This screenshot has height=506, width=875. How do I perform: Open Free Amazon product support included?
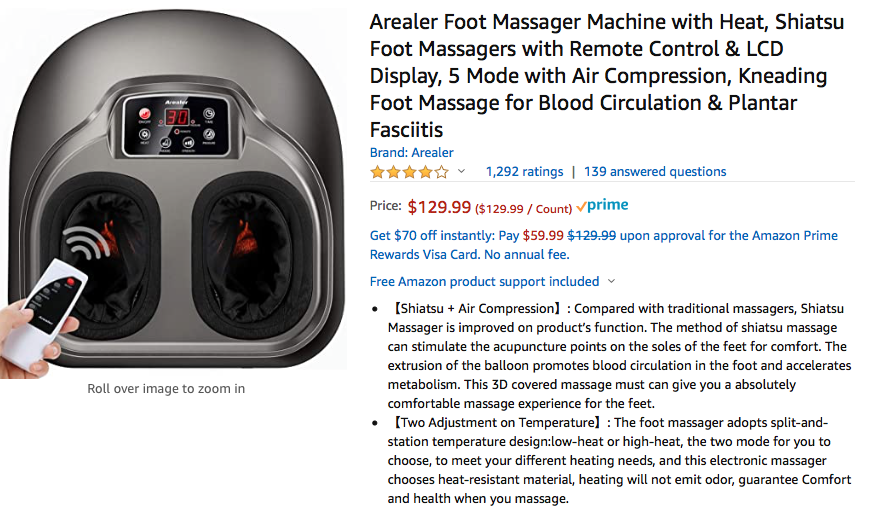484,282
